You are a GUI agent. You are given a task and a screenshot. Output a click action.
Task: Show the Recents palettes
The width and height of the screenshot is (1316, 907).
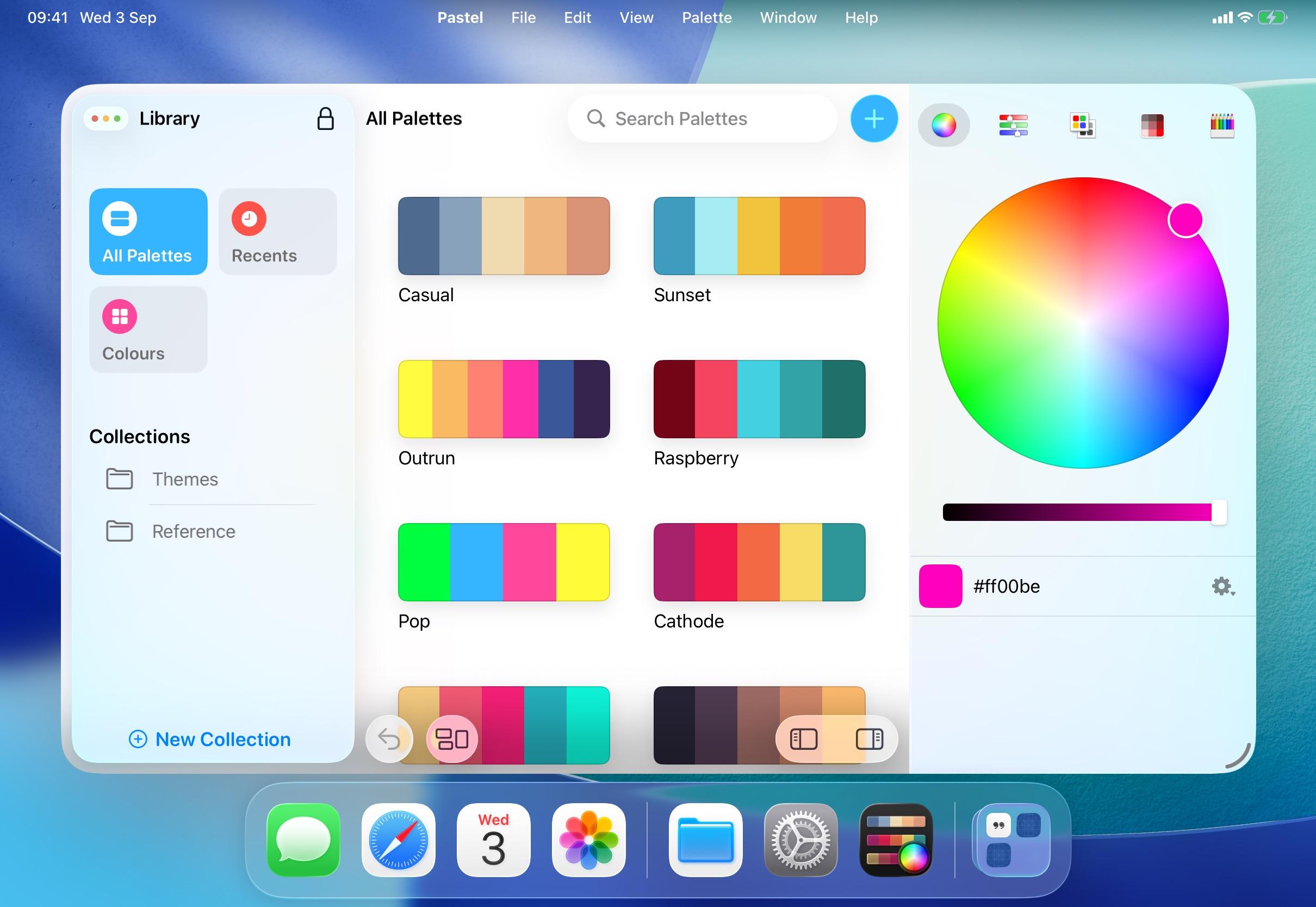[x=278, y=231]
